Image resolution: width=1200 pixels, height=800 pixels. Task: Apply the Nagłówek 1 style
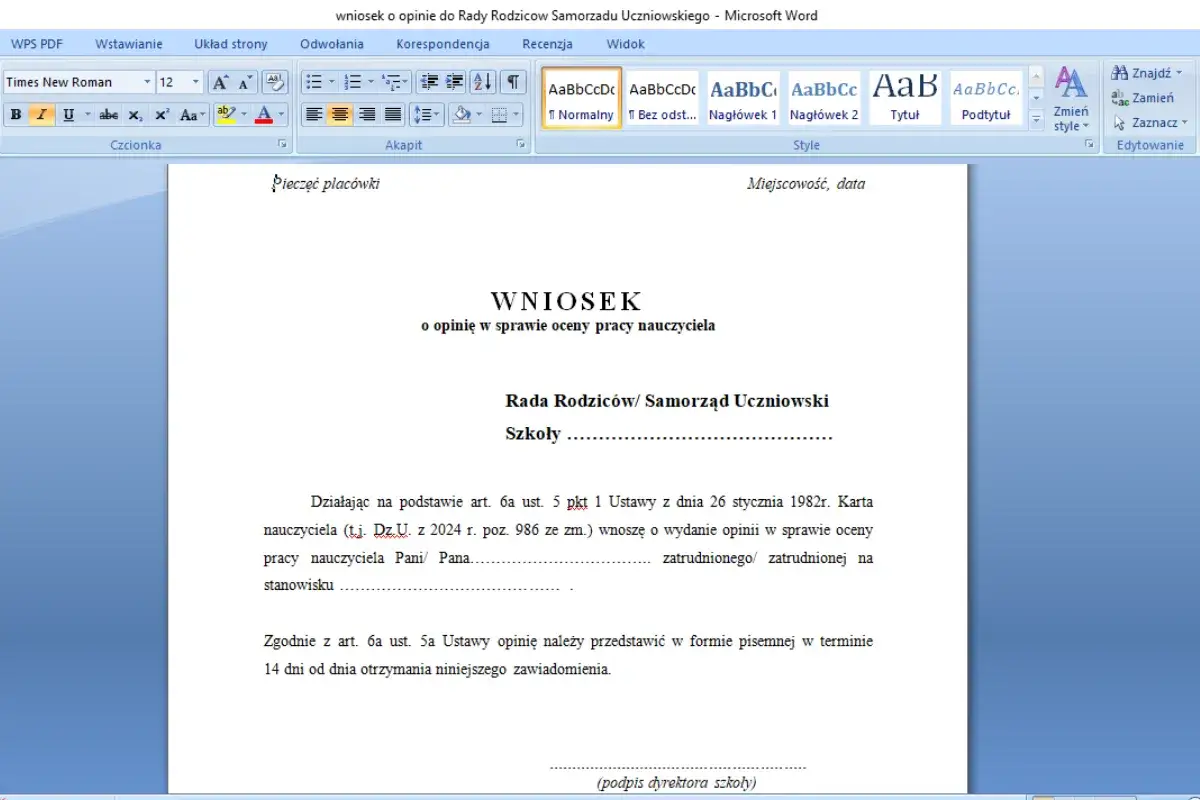pyautogui.click(x=743, y=98)
